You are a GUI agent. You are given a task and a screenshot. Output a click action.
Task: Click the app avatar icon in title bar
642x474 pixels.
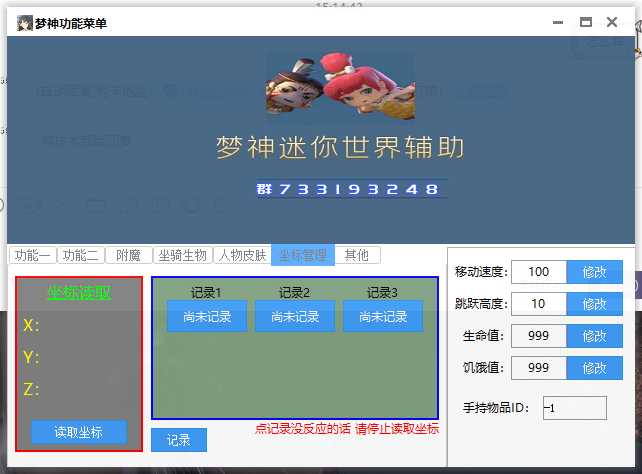click(x=25, y=23)
